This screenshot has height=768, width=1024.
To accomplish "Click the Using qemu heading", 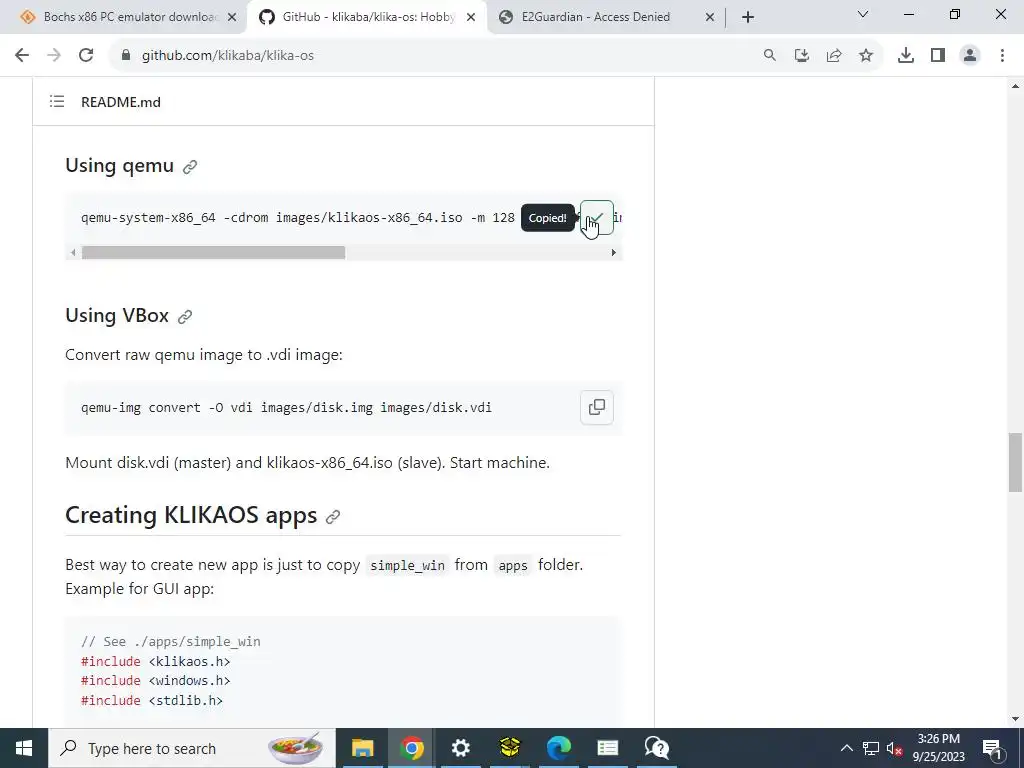I will tap(120, 166).
